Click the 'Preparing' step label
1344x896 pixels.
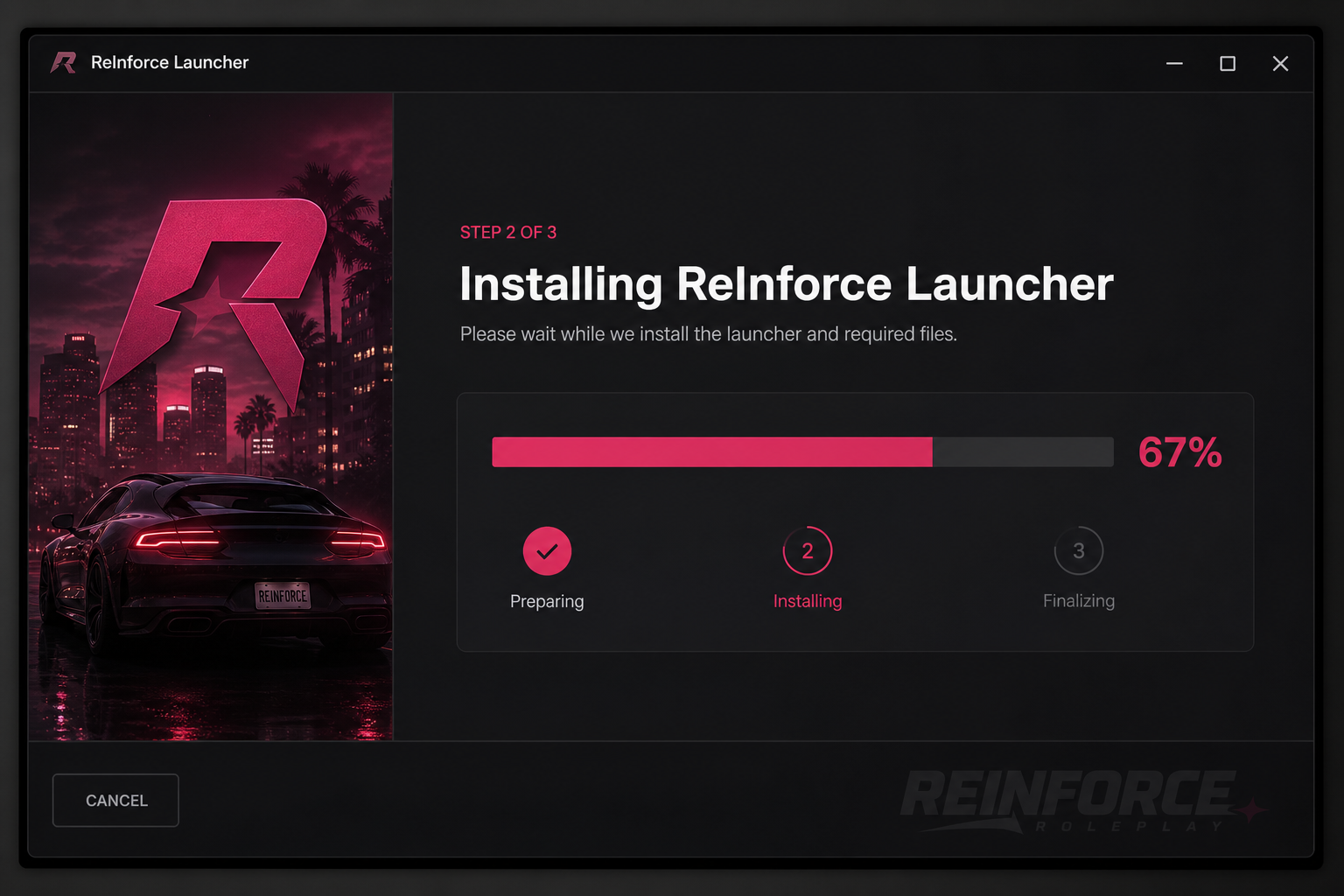[547, 601]
